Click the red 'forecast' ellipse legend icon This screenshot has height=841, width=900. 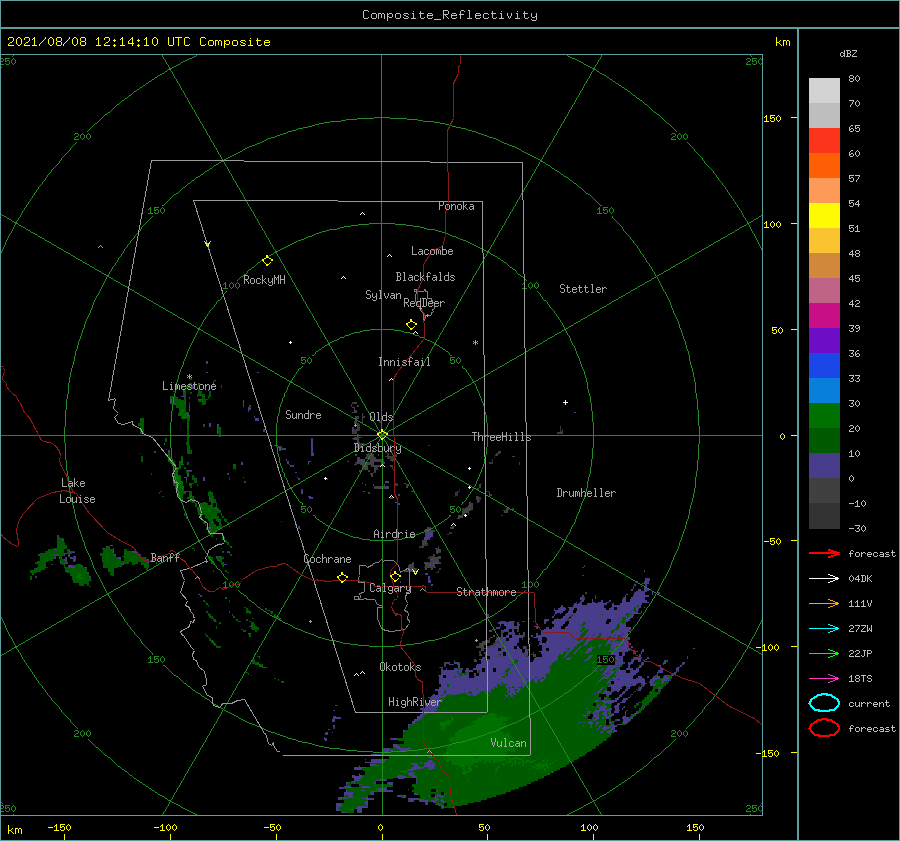coord(824,728)
